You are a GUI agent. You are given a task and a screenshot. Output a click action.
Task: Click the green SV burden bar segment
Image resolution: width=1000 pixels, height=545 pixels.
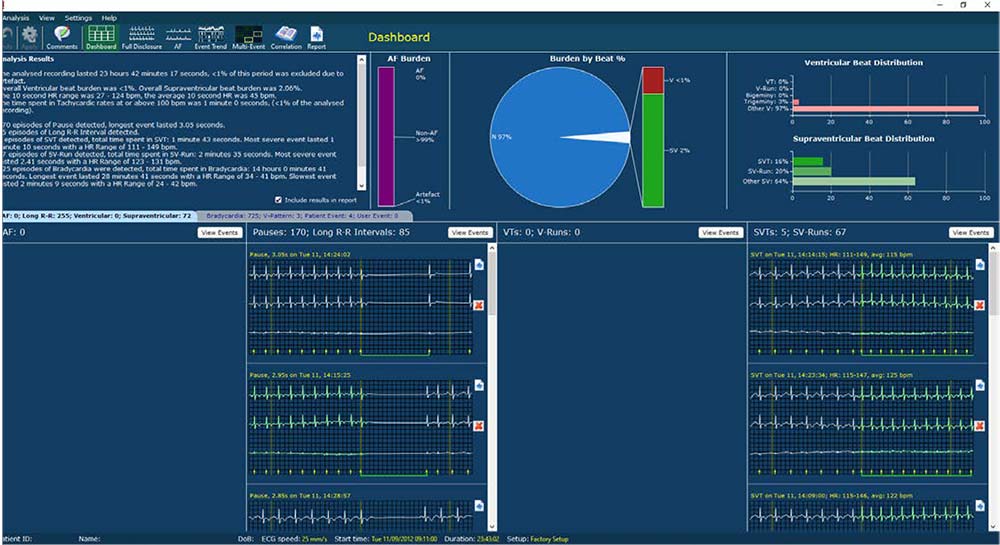click(653, 150)
